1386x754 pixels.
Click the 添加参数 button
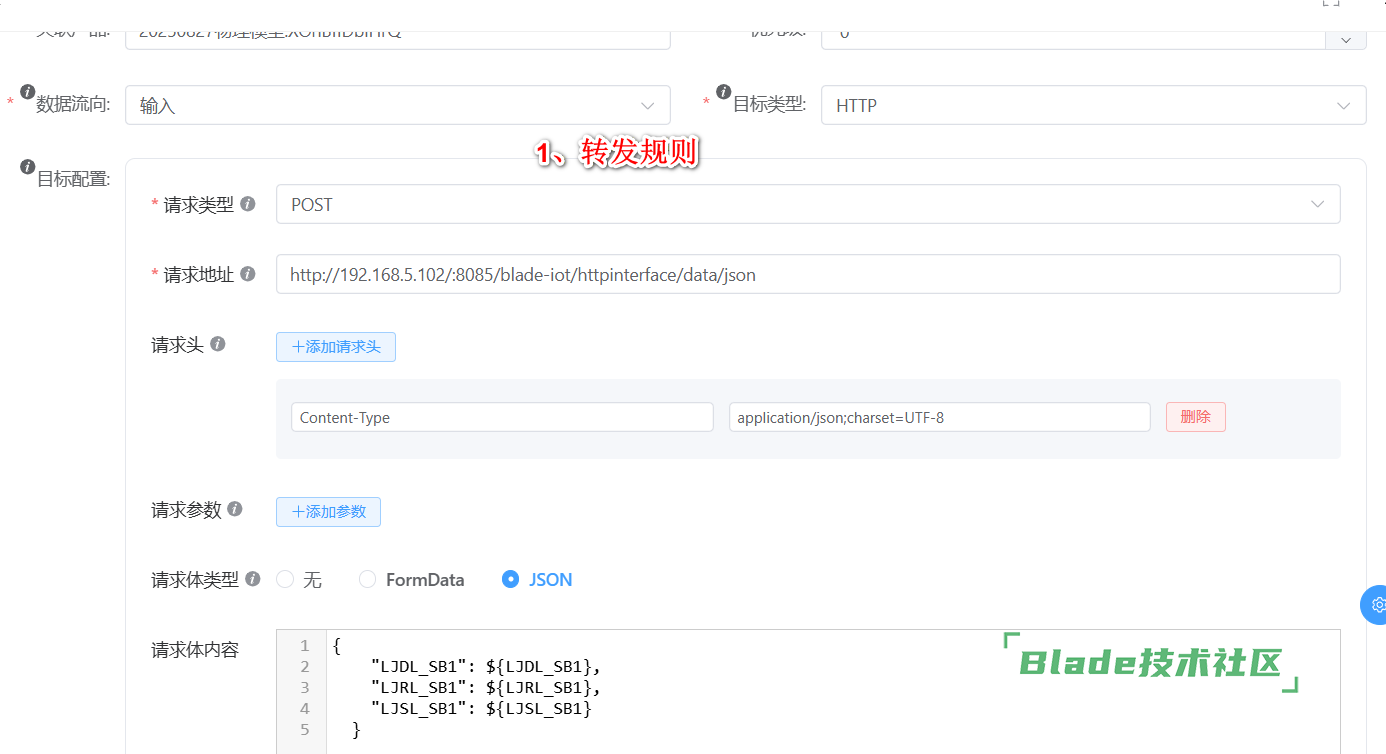tap(328, 512)
